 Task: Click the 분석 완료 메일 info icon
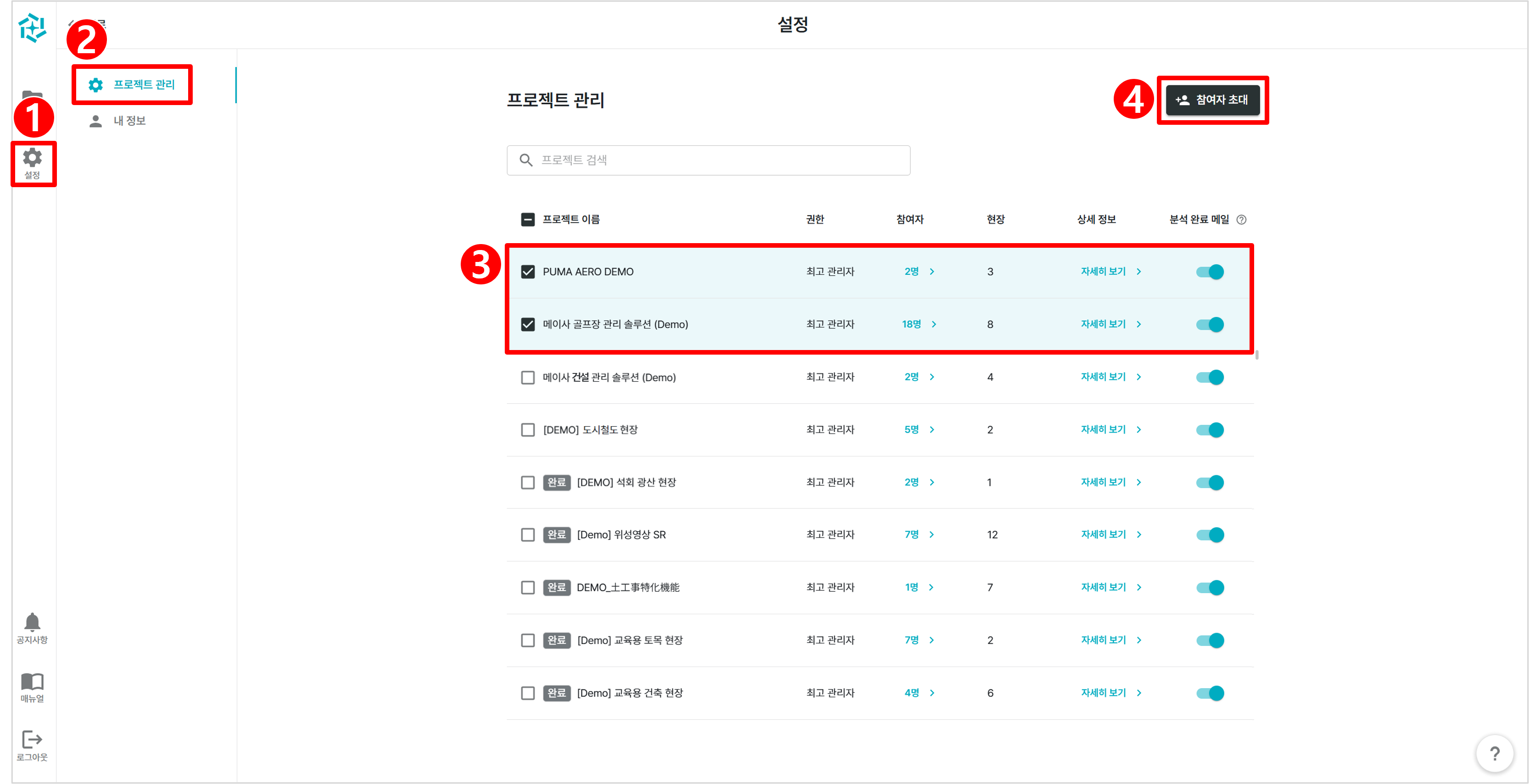[1241, 220]
